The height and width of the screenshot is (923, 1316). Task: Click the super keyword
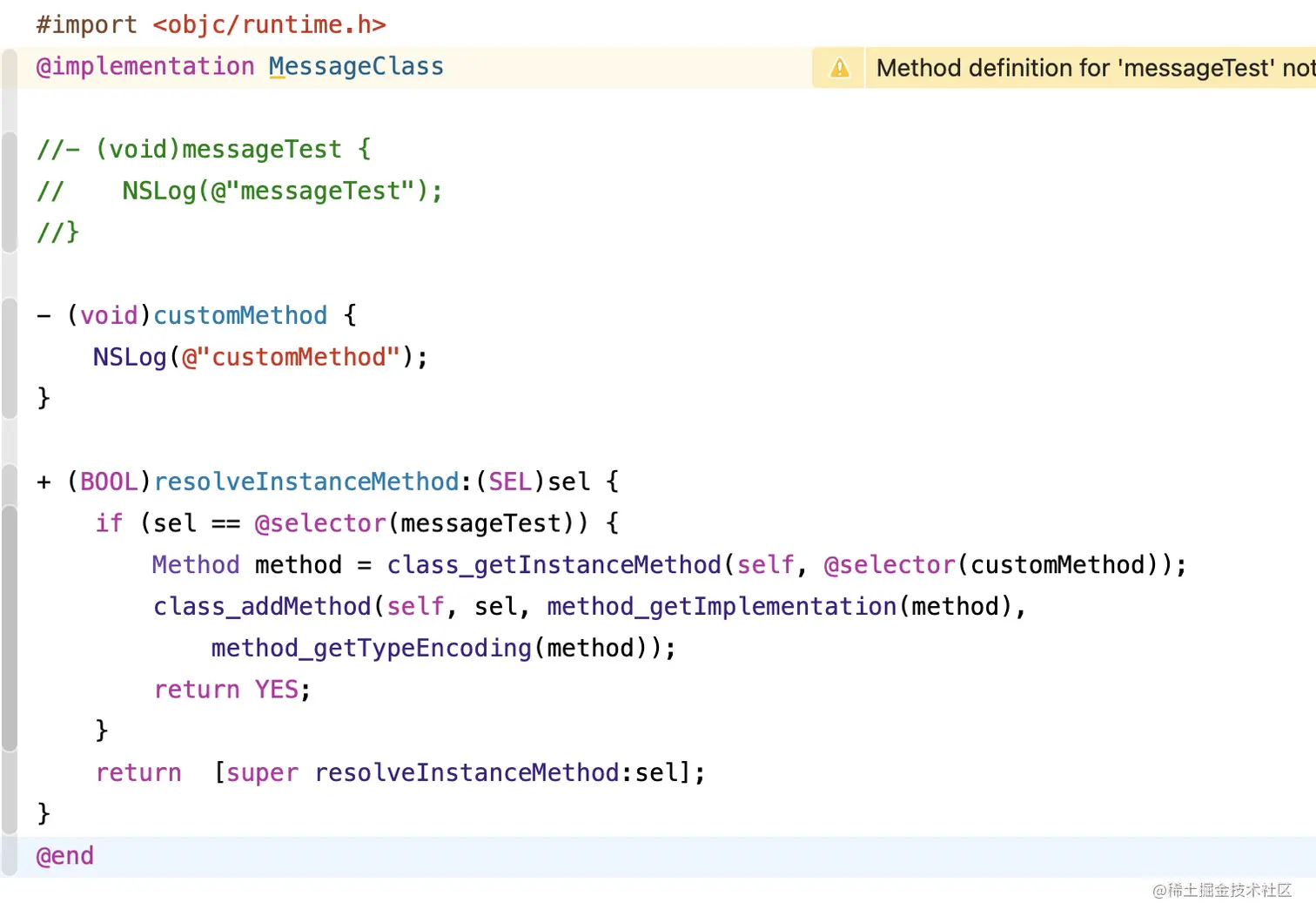[x=262, y=773]
